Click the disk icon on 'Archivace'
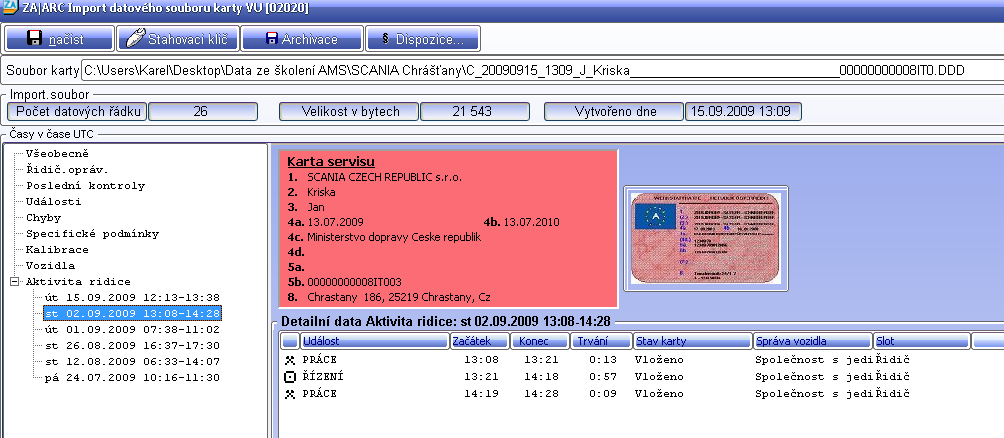Image resolution: width=1004 pixels, height=438 pixels. [x=271, y=40]
